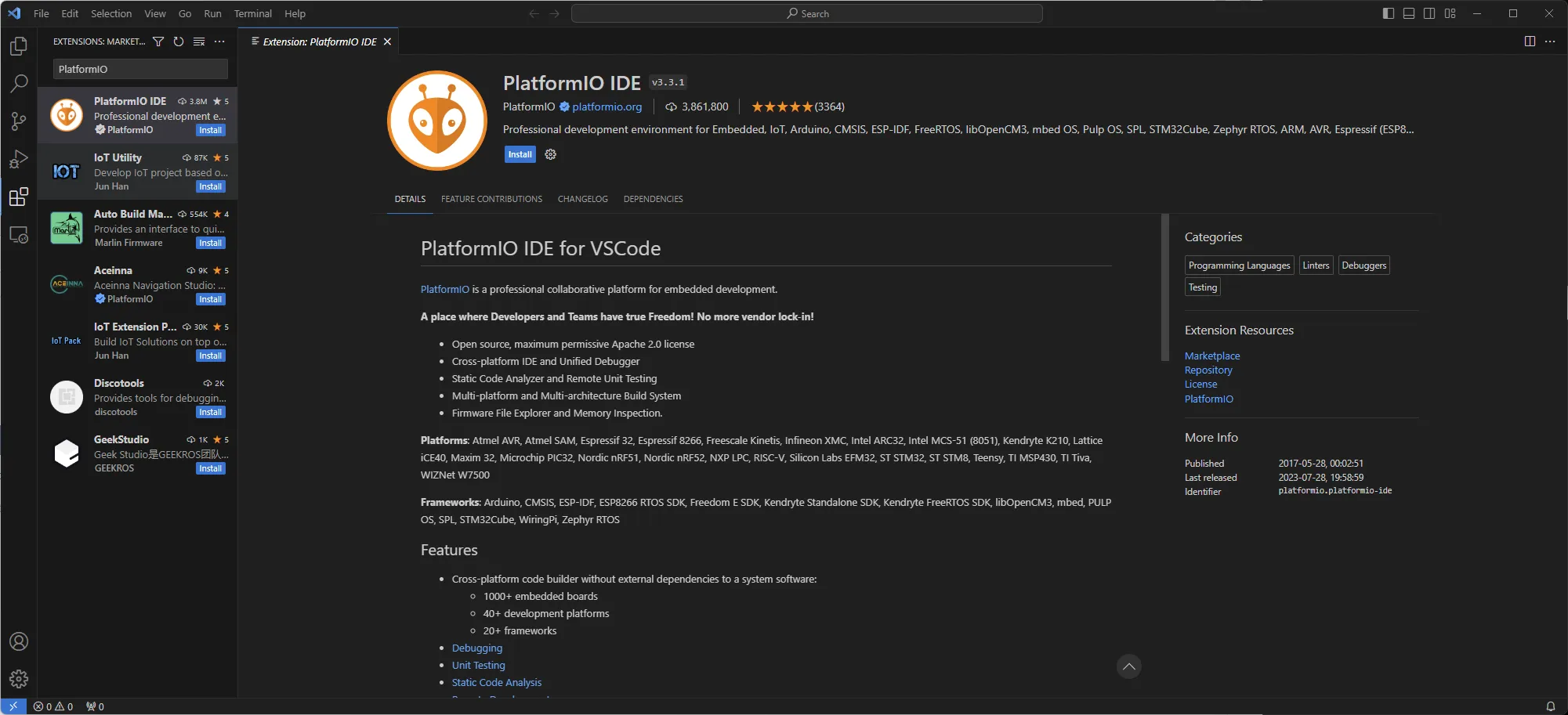The image size is (1568, 715).
Task: Open the Repository resource link
Action: [1208, 370]
